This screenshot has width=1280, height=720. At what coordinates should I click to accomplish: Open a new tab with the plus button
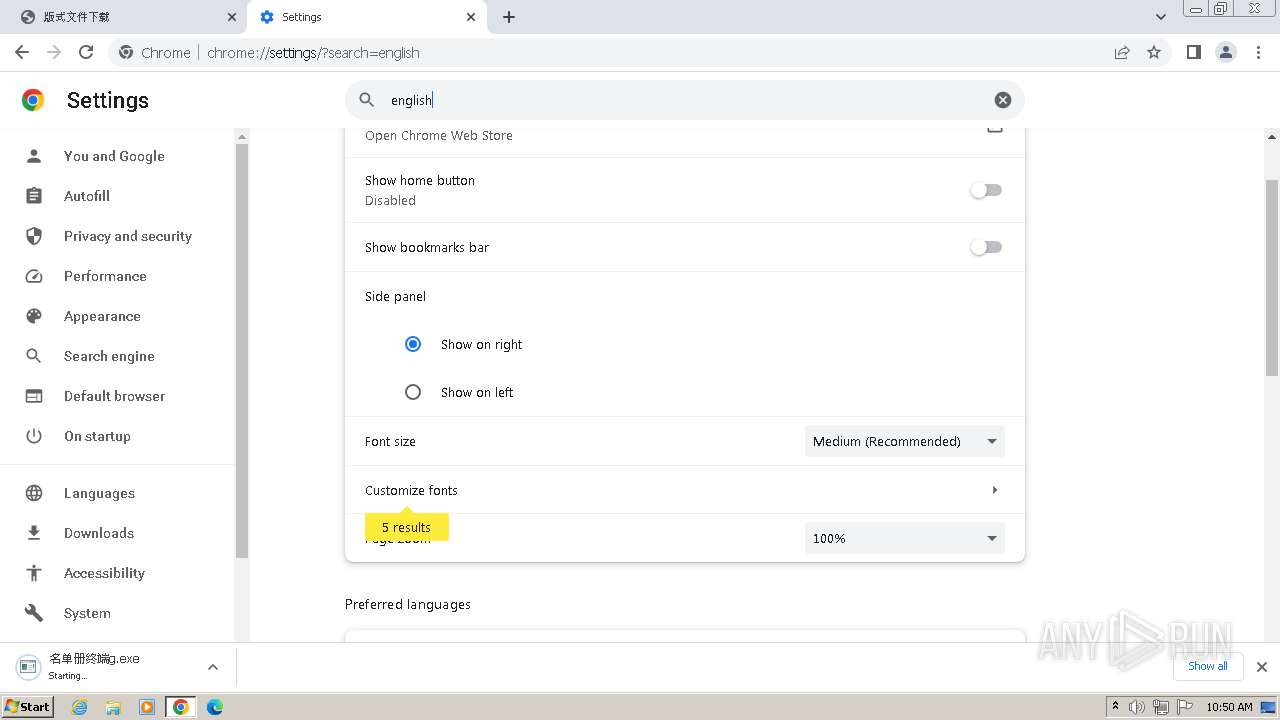click(x=509, y=17)
